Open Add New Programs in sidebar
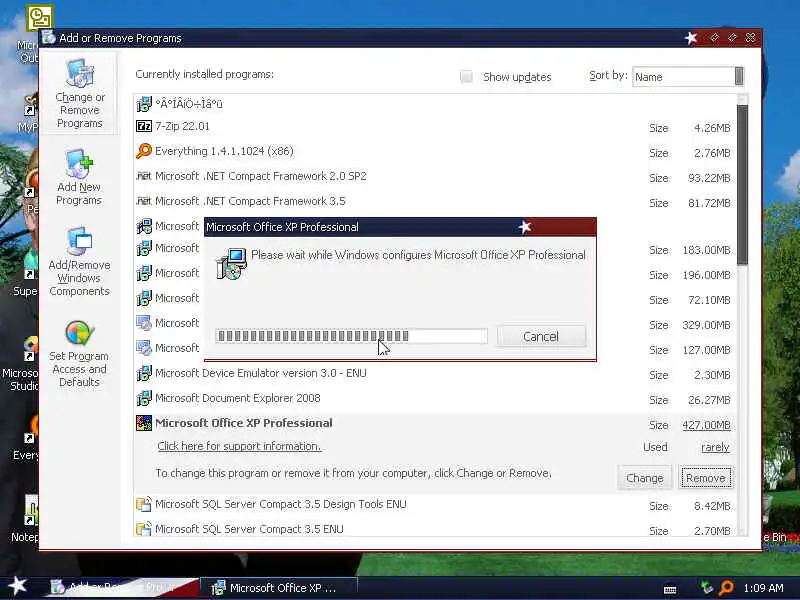 79,178
